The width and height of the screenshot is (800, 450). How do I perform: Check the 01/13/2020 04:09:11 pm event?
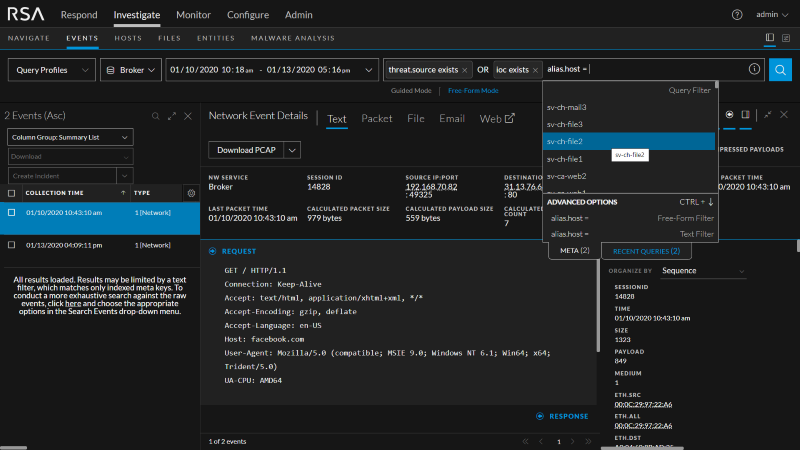pos(12,245)
